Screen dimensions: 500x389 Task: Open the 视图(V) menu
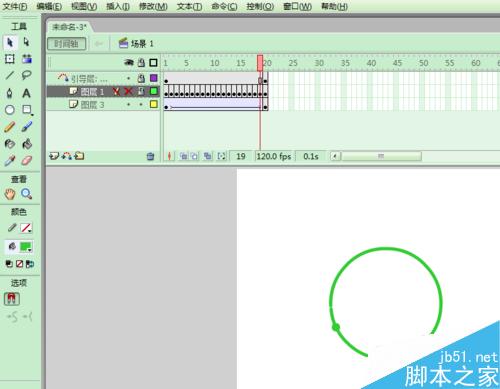(84, 6)
